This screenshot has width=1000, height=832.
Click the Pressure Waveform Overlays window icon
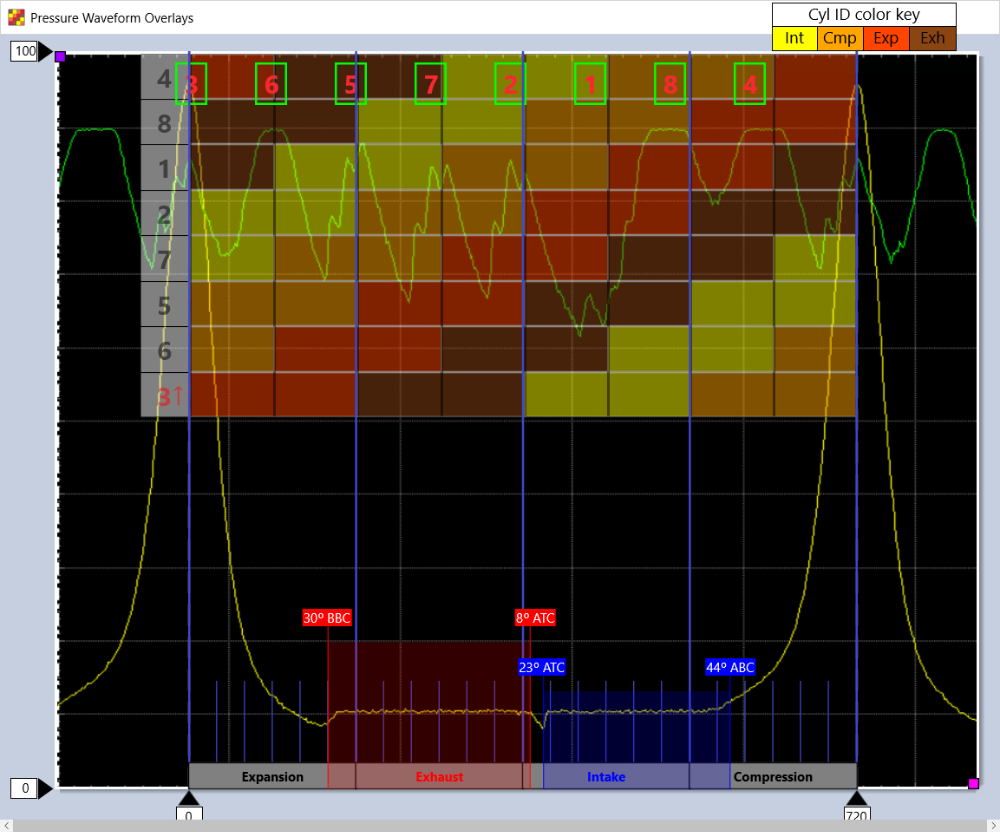16,18
